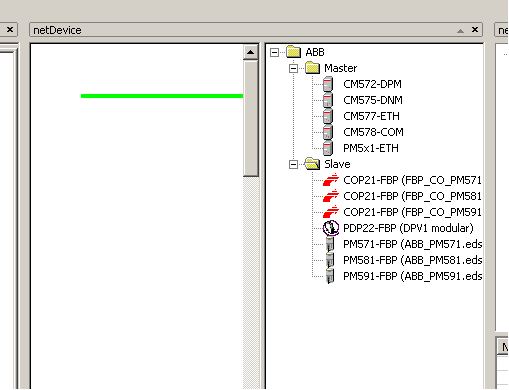Select the PDP22-FBP DPV1 modular icon
Viewport: 509px width, 390px height.
(x=331, y=228)
